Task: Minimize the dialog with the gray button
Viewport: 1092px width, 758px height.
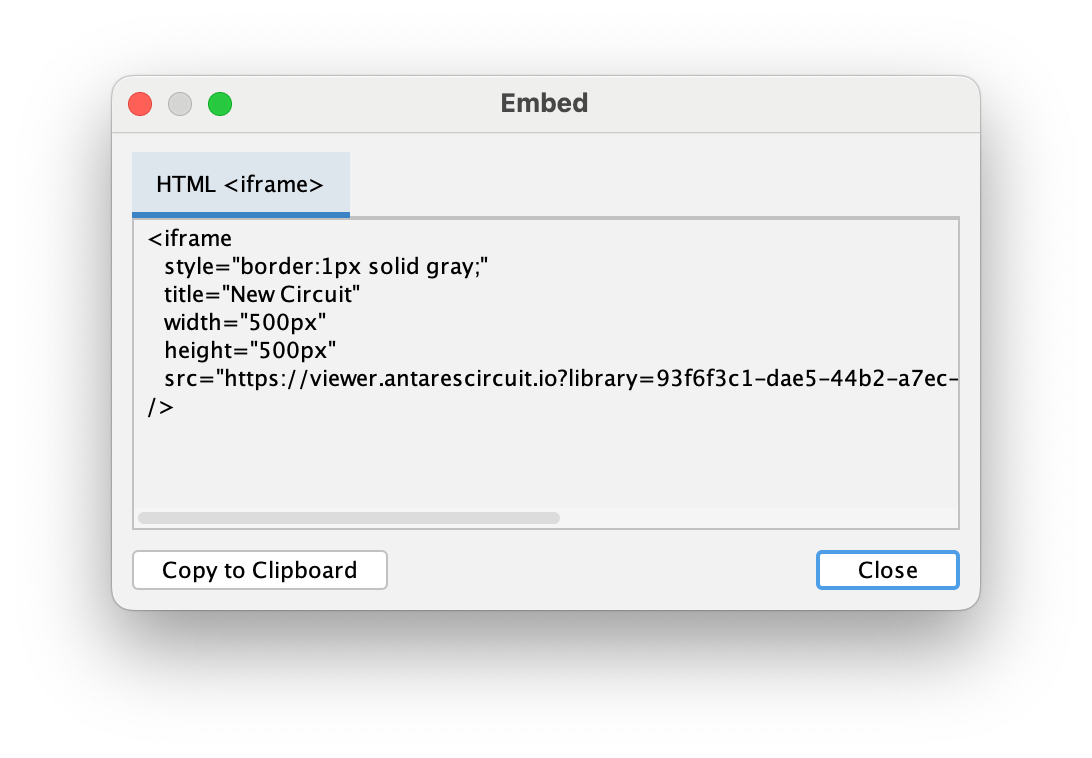Action: coord(180,103)
